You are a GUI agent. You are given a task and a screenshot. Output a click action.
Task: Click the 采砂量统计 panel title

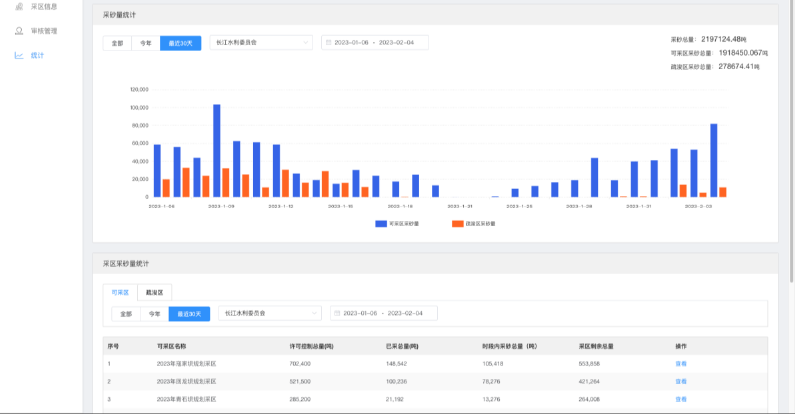(119, 15)
